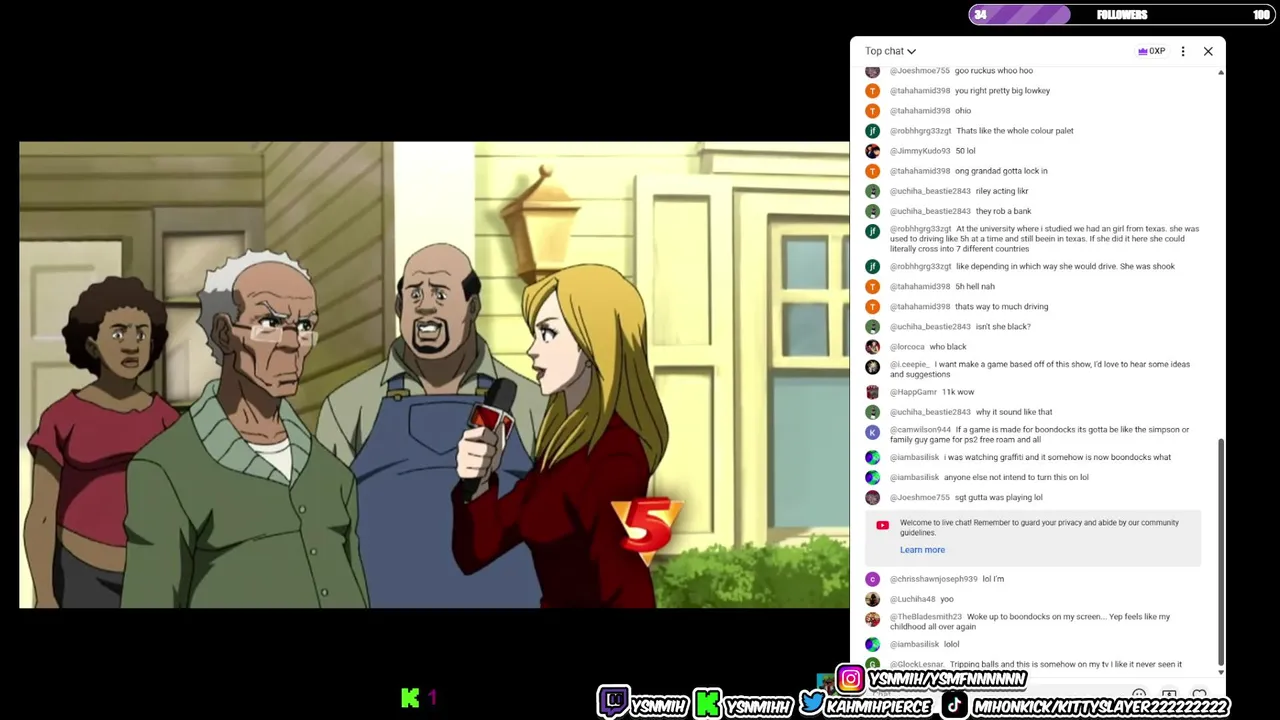Open the chat three-dot options menu

[x=1183, y=51]
